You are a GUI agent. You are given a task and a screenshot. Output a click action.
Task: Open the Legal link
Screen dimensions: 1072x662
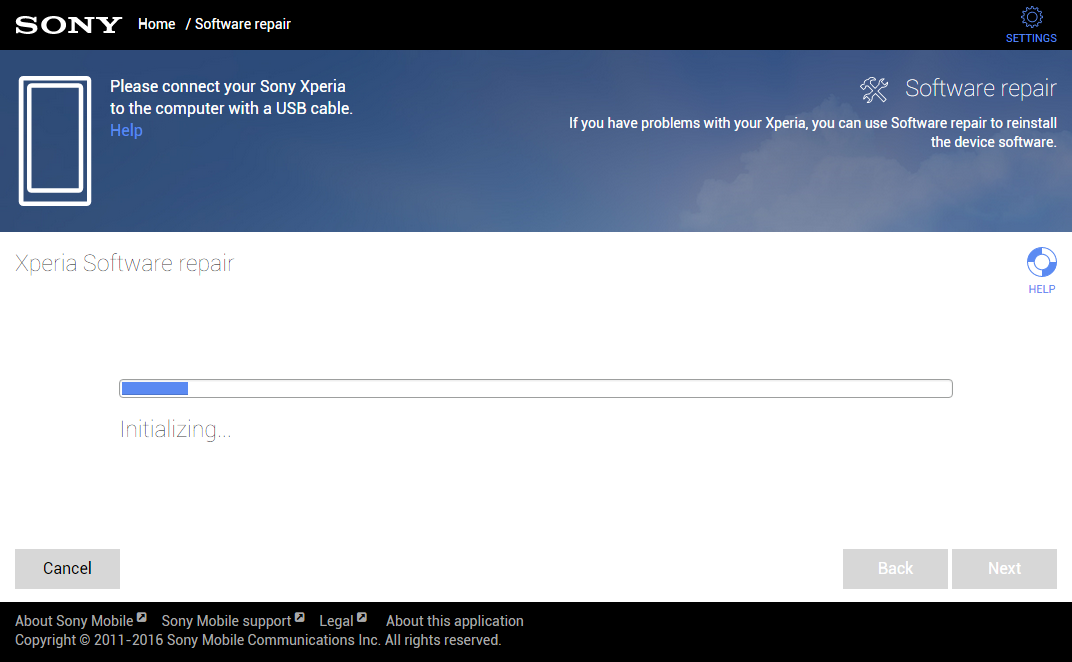[336, 621]
